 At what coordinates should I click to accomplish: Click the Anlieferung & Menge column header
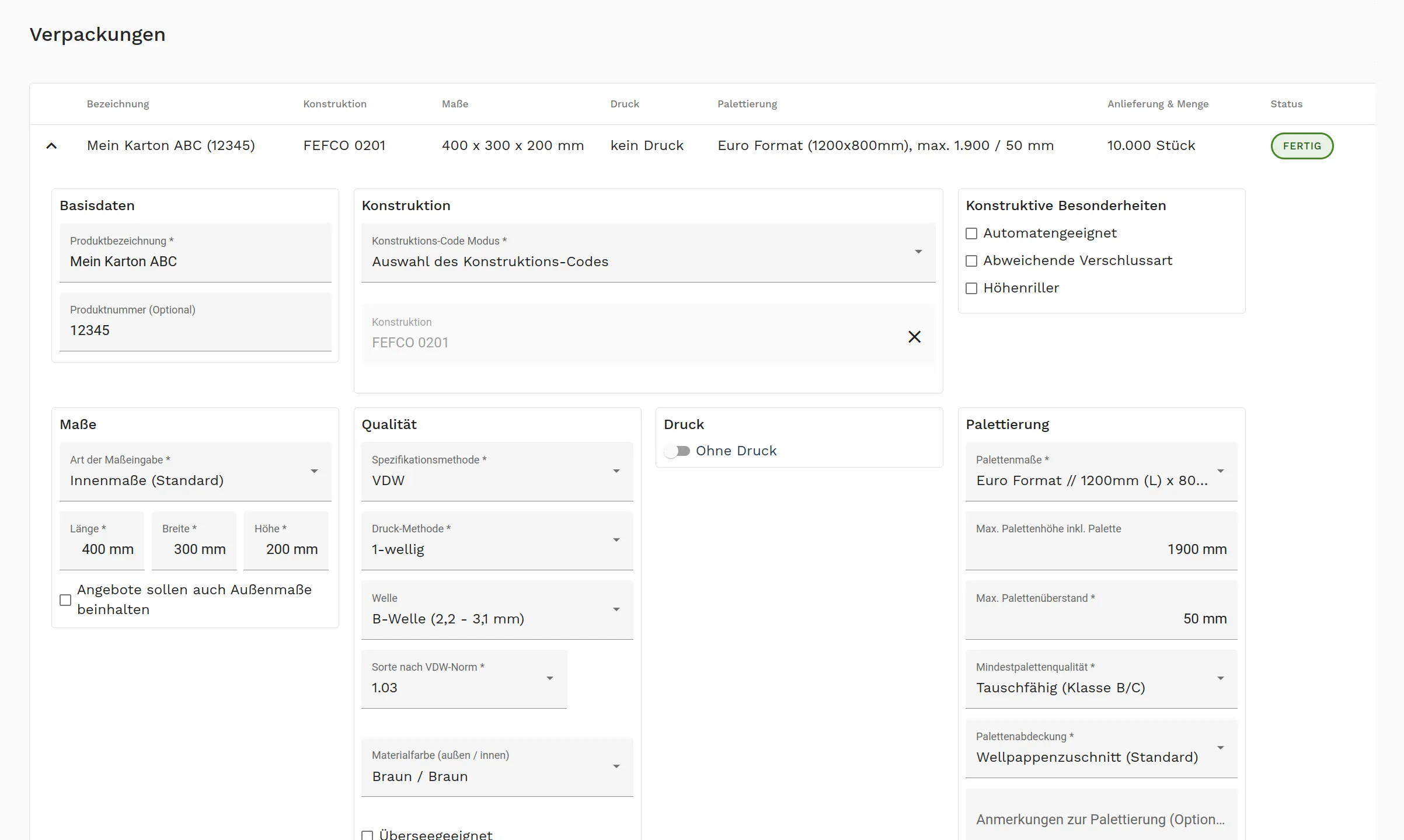click(x=1158, y=104)
